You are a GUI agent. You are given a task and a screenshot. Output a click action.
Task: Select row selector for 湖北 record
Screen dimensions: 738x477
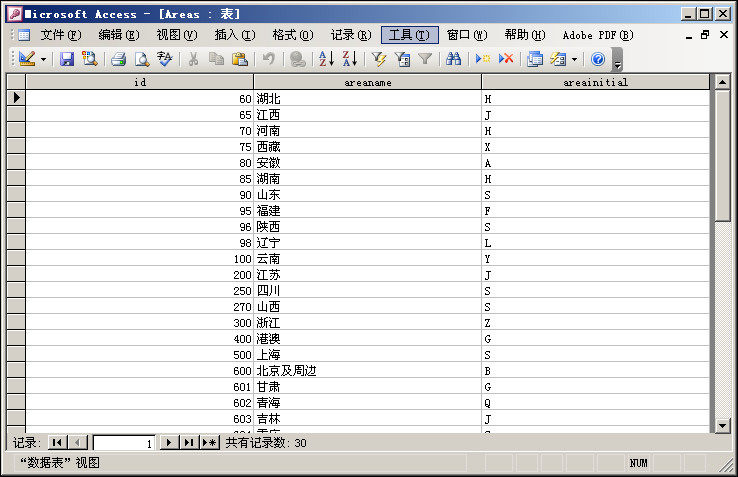click(16, 98)
